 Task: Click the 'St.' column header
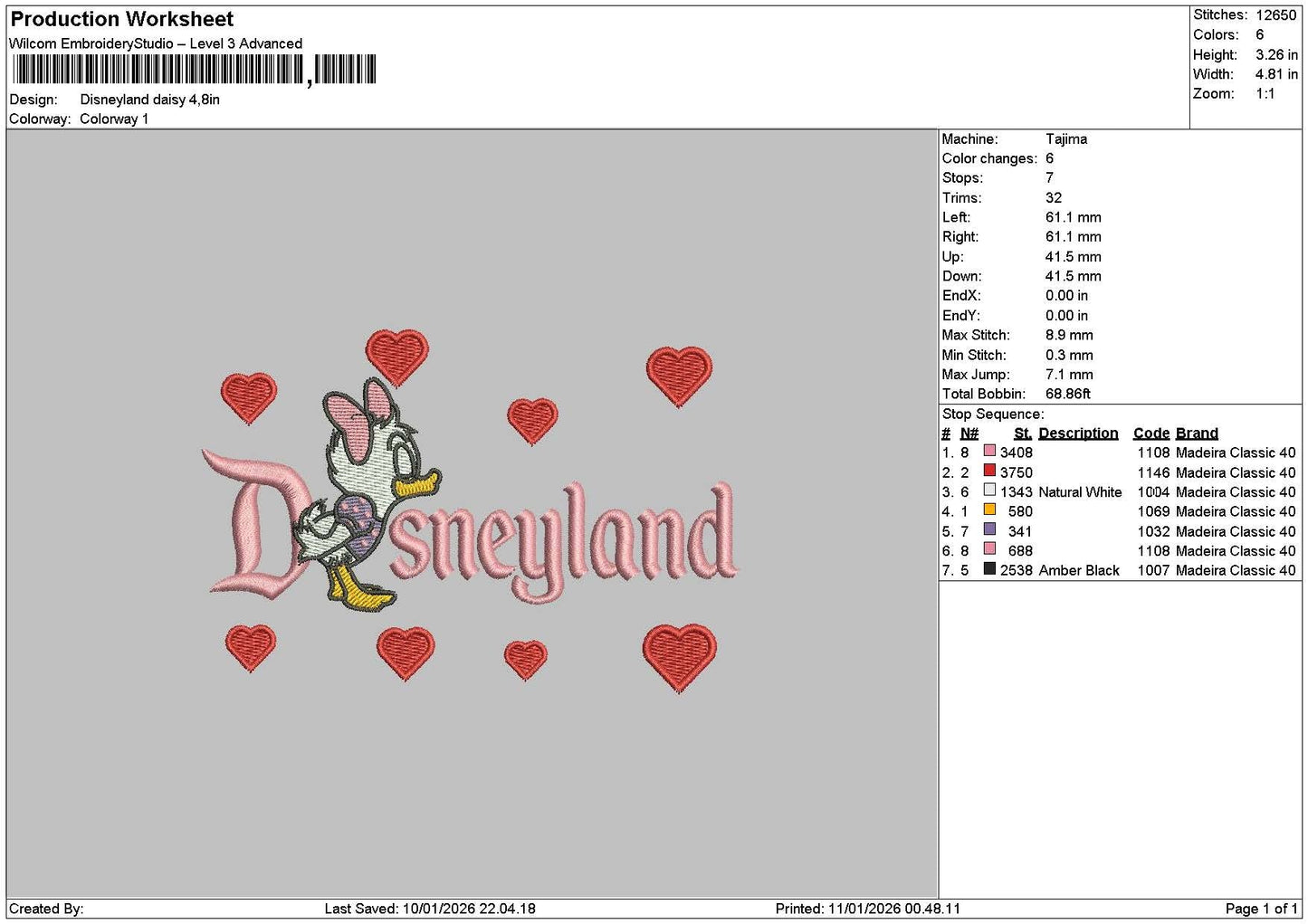pos(1023,433)
